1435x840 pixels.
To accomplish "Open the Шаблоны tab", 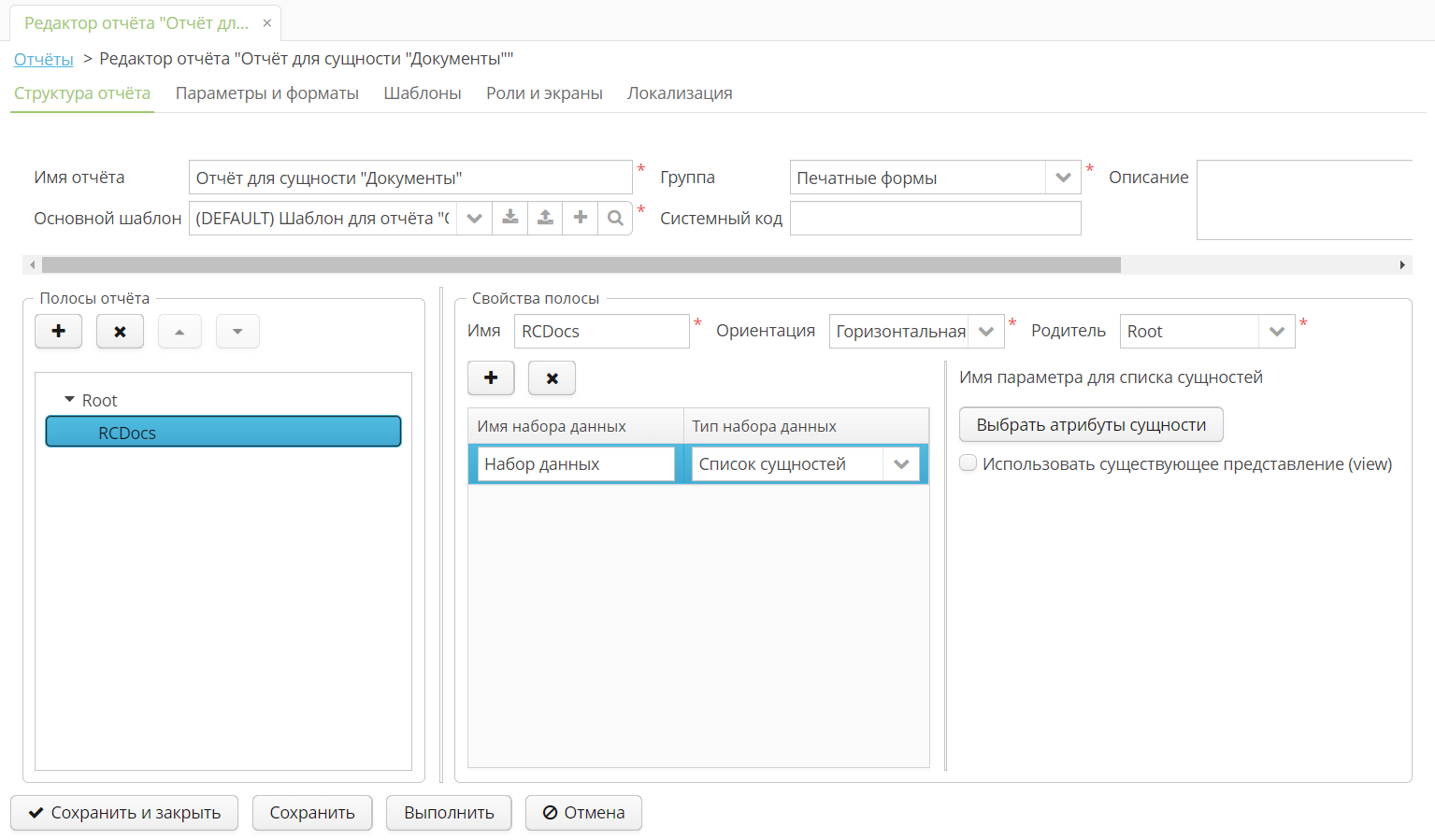I will click(422, 93).
